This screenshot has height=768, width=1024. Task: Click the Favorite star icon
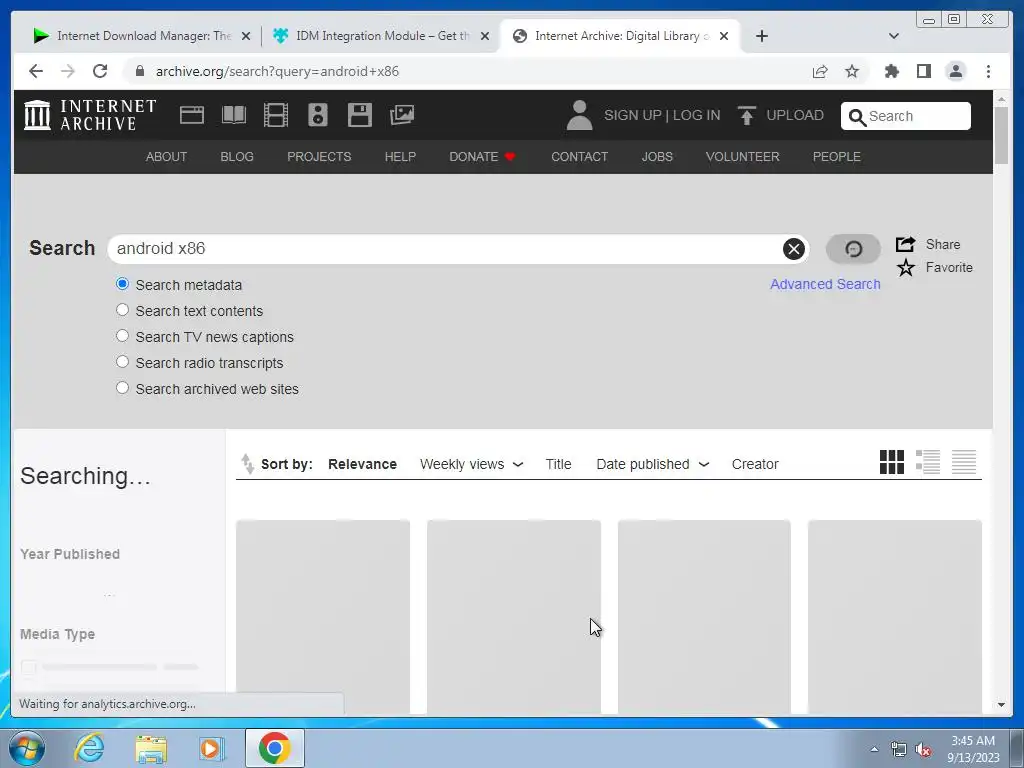click(906, 268)
